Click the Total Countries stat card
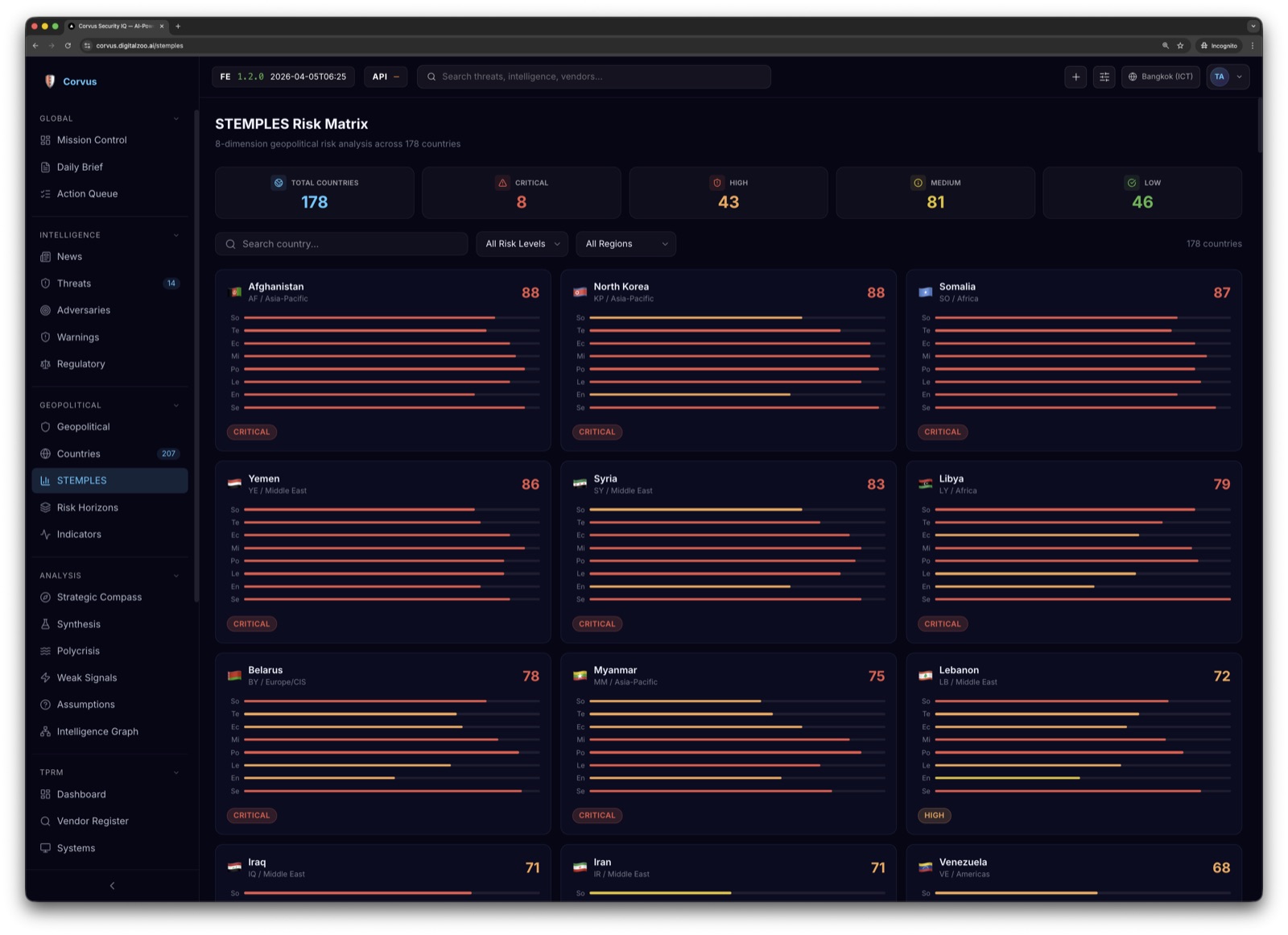The width and height of the screenshot is (1288, 935). tap(315, 193)
